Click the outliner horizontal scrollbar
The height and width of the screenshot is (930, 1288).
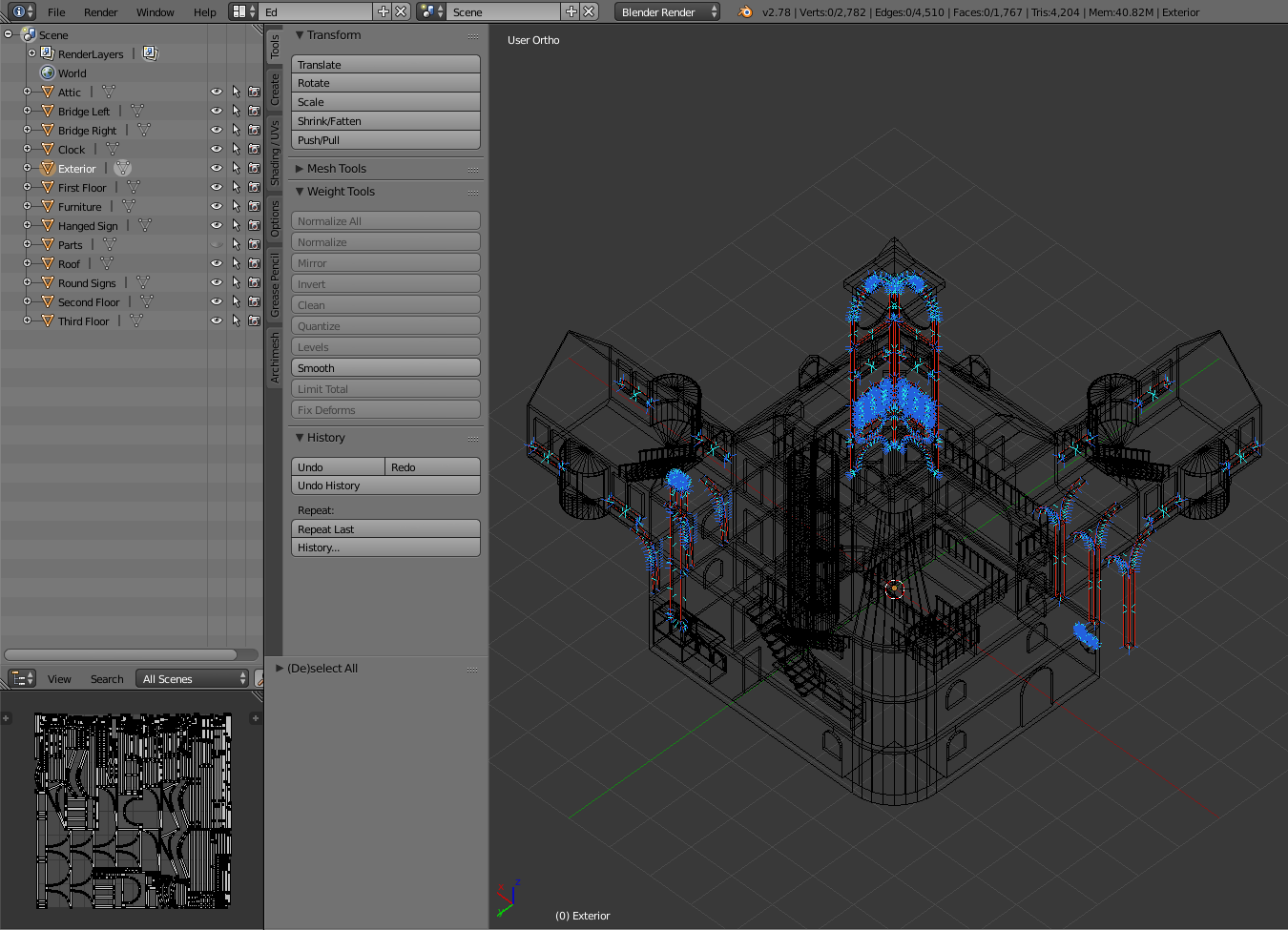coord(121,654)
